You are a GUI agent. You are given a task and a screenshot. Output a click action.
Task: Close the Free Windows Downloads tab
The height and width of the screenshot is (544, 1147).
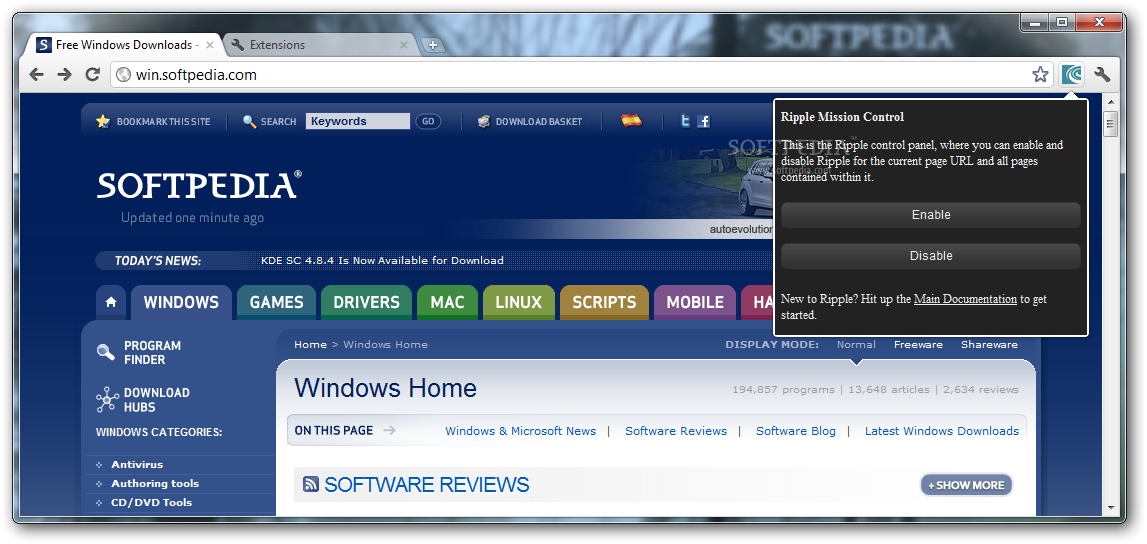pos(210,45)
